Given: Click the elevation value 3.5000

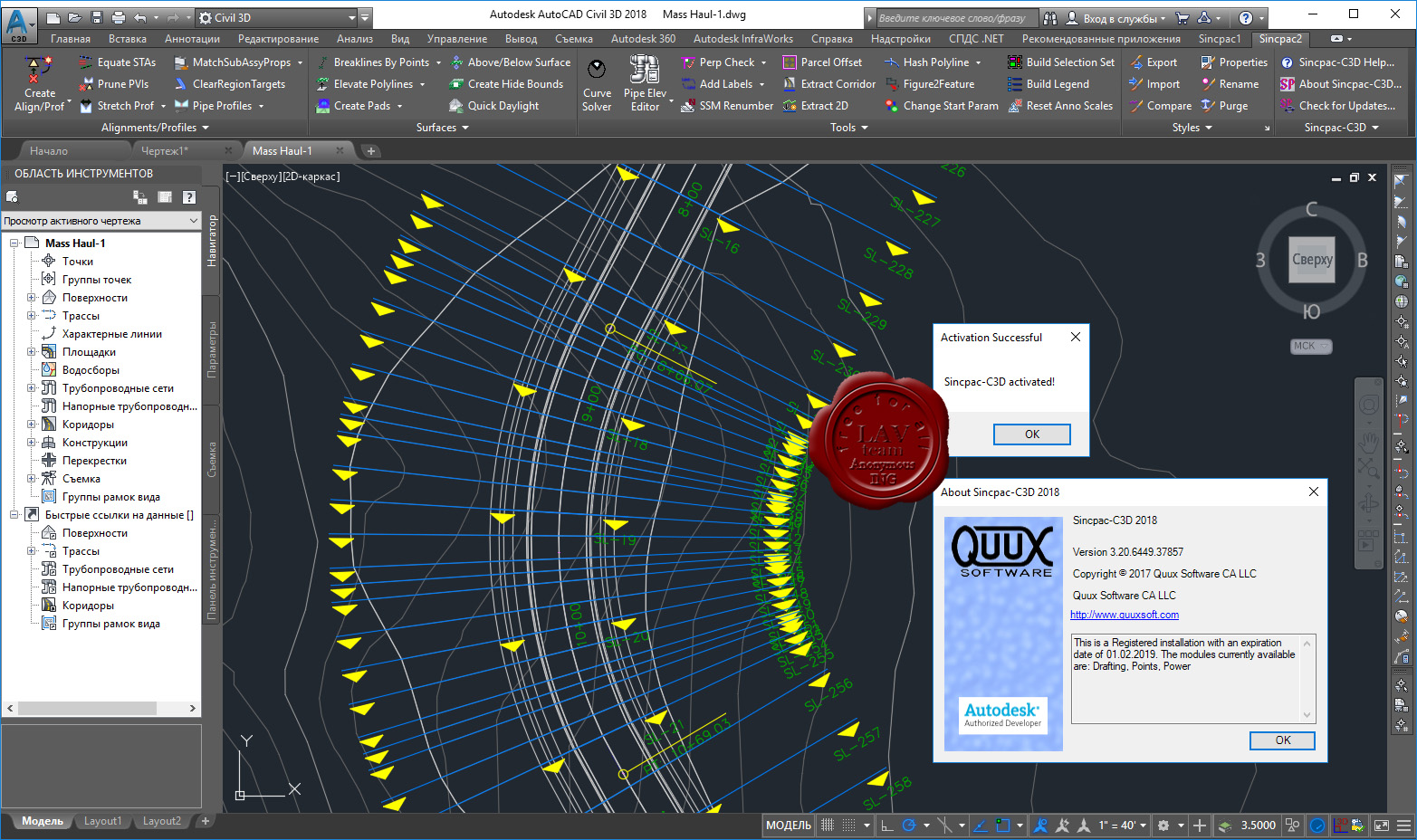Looking at the screenshot, I should pos(1258,826).
